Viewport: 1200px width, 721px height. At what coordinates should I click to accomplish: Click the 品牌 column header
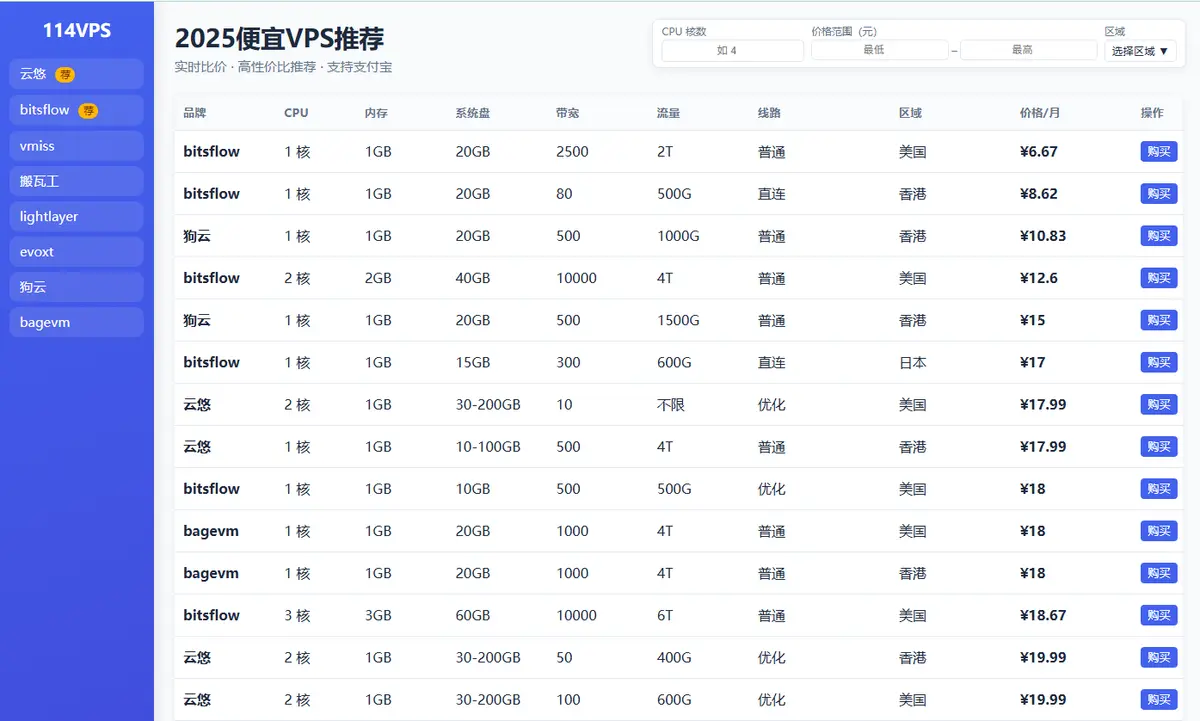coord(195,113)
